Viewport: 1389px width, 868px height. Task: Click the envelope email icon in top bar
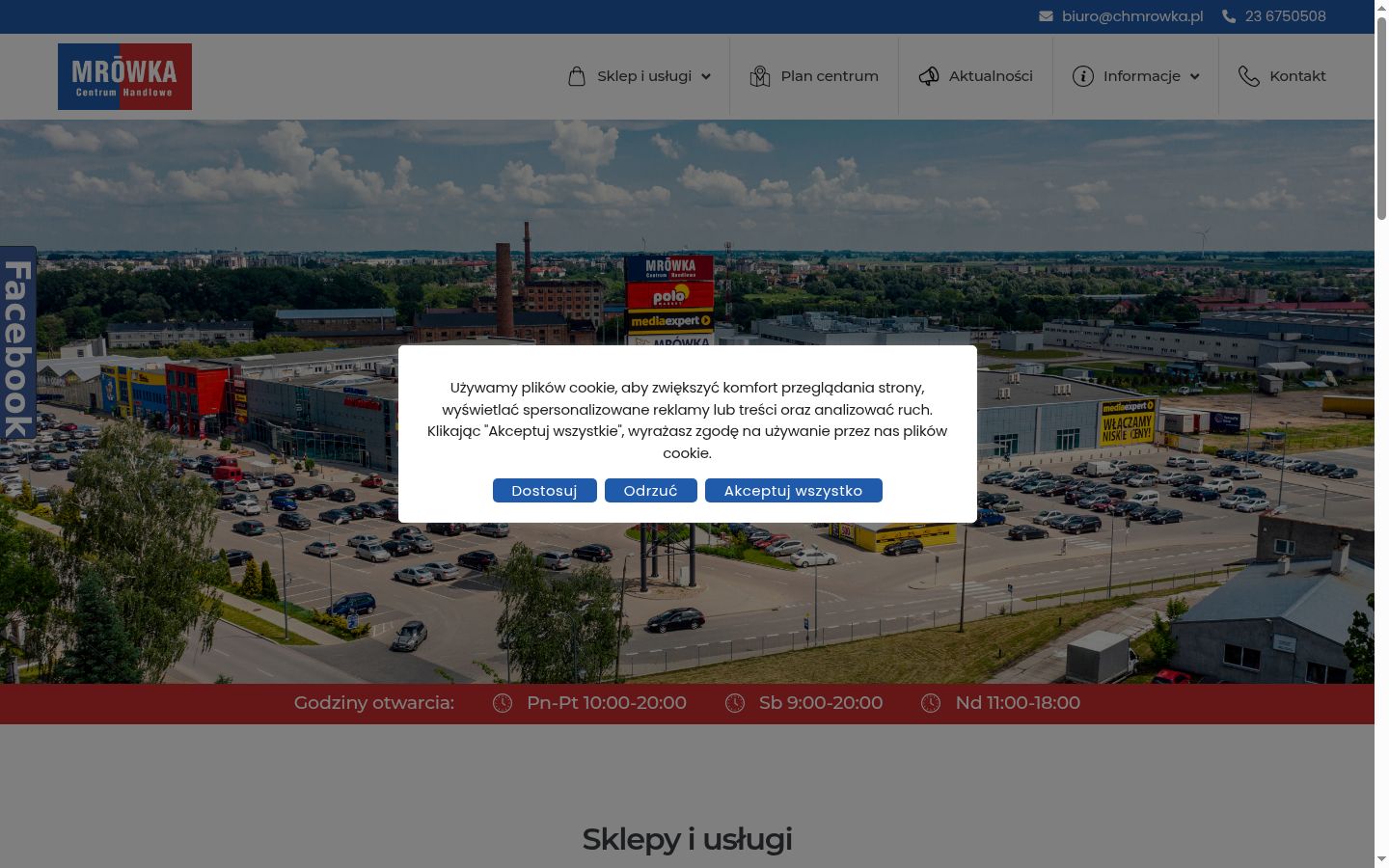1046,16
